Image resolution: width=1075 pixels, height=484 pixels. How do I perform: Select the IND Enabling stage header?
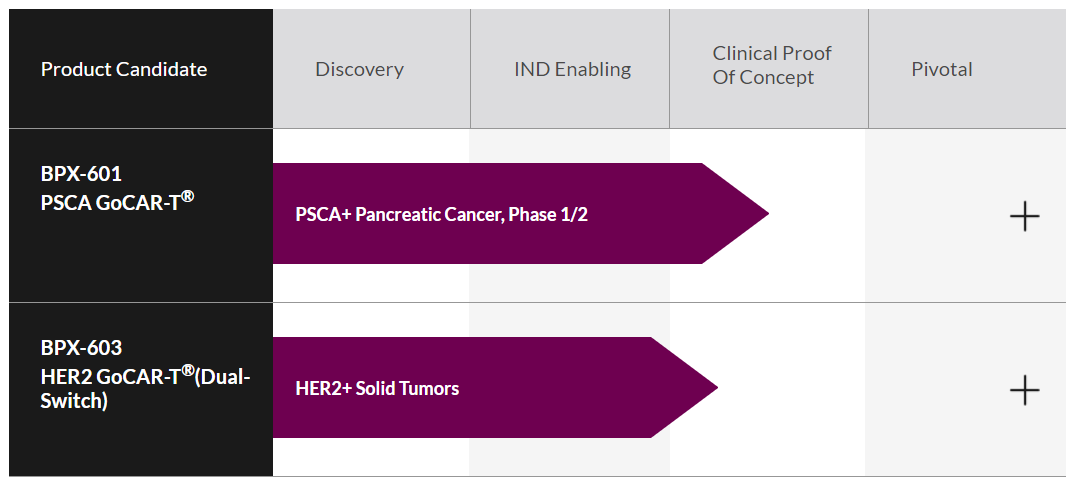coord(572,69)
